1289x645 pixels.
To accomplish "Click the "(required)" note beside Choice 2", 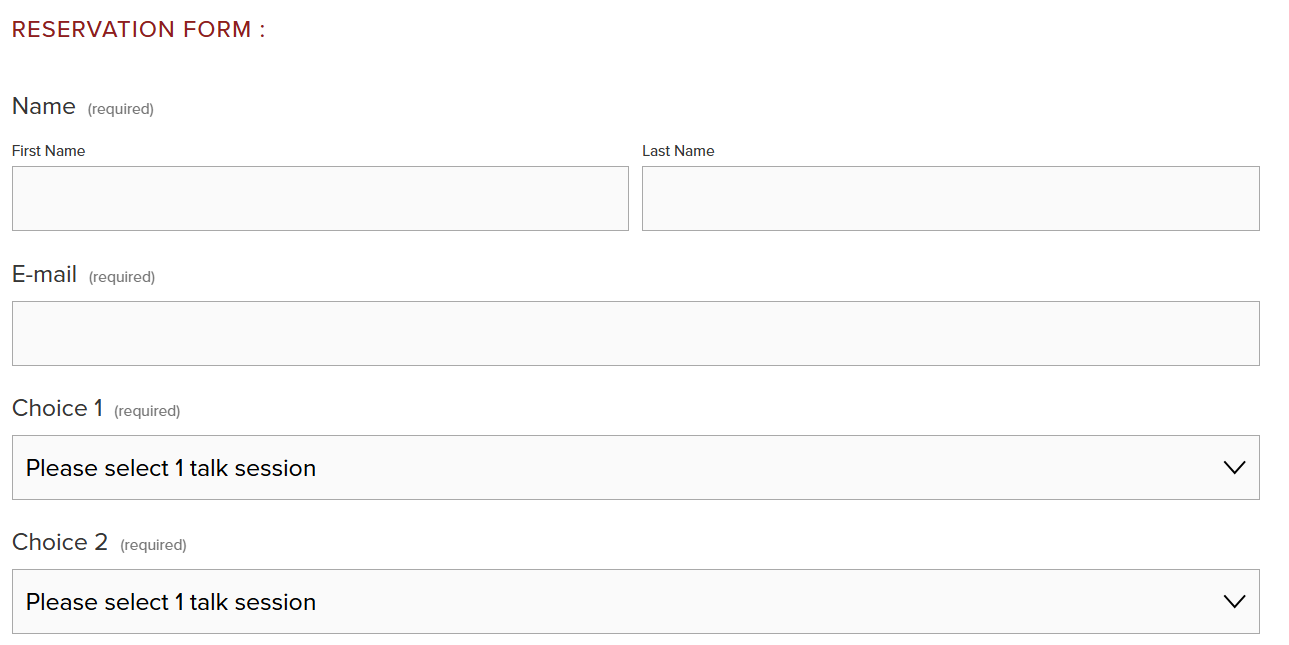I will [153, 545].
